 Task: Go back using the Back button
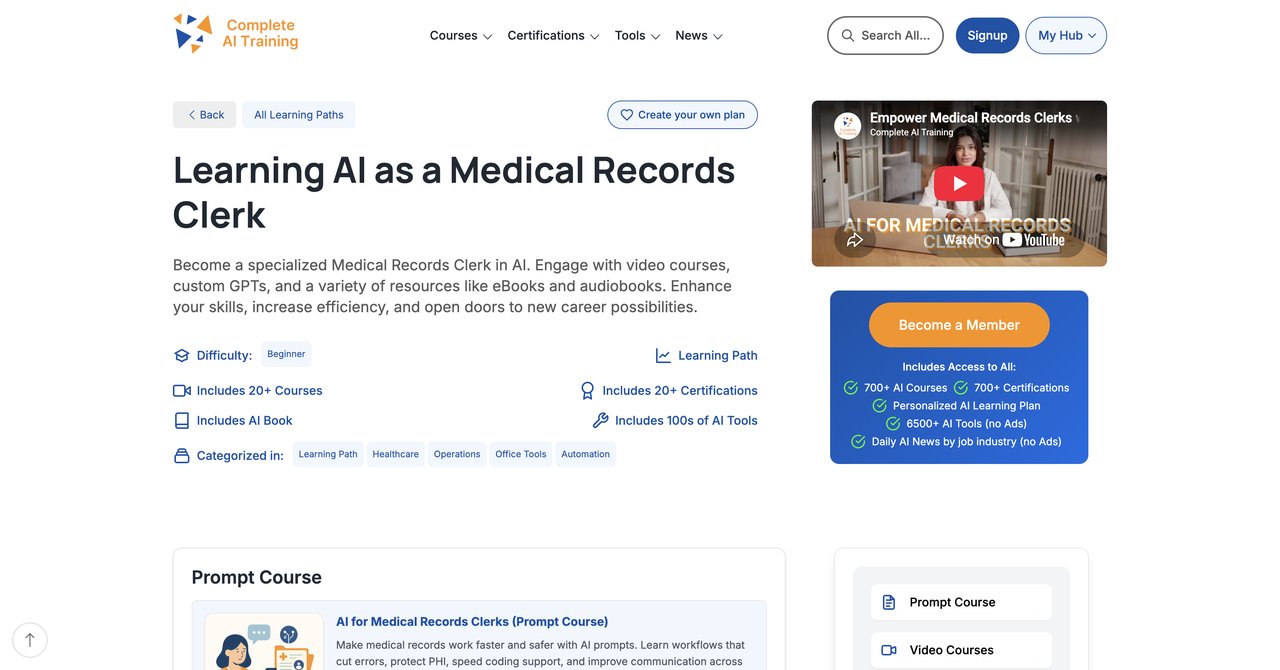(x=205, y=115)
